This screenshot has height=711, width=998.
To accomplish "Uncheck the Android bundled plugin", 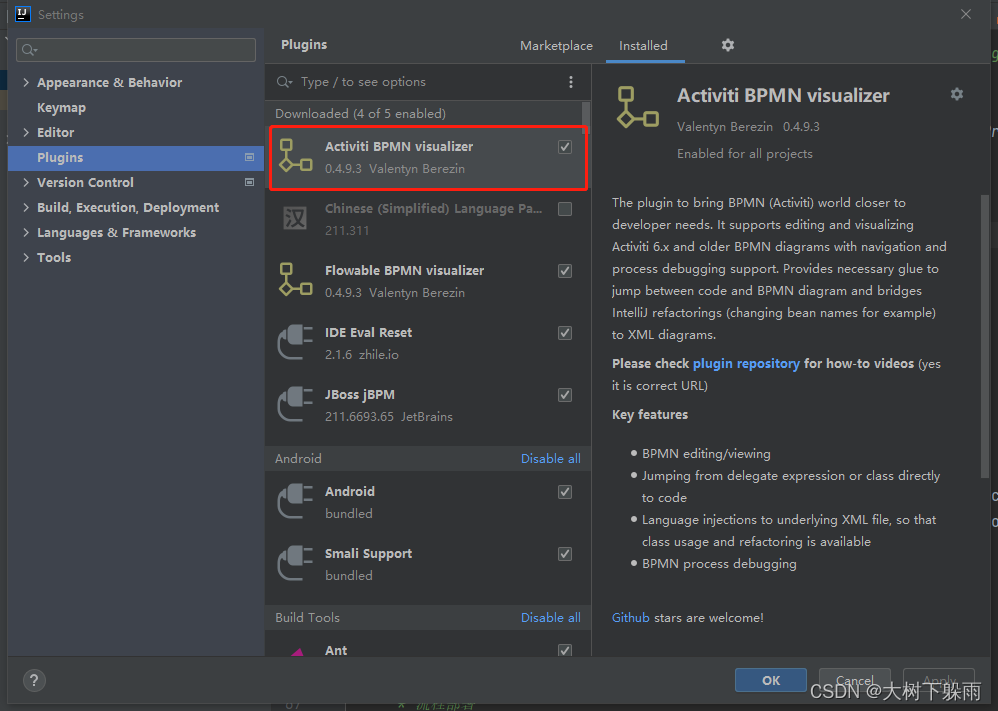I will click(x=565, y=492).
